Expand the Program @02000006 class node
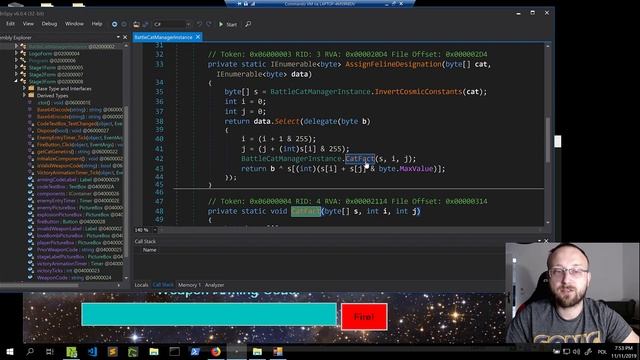 tap(16, 60)
